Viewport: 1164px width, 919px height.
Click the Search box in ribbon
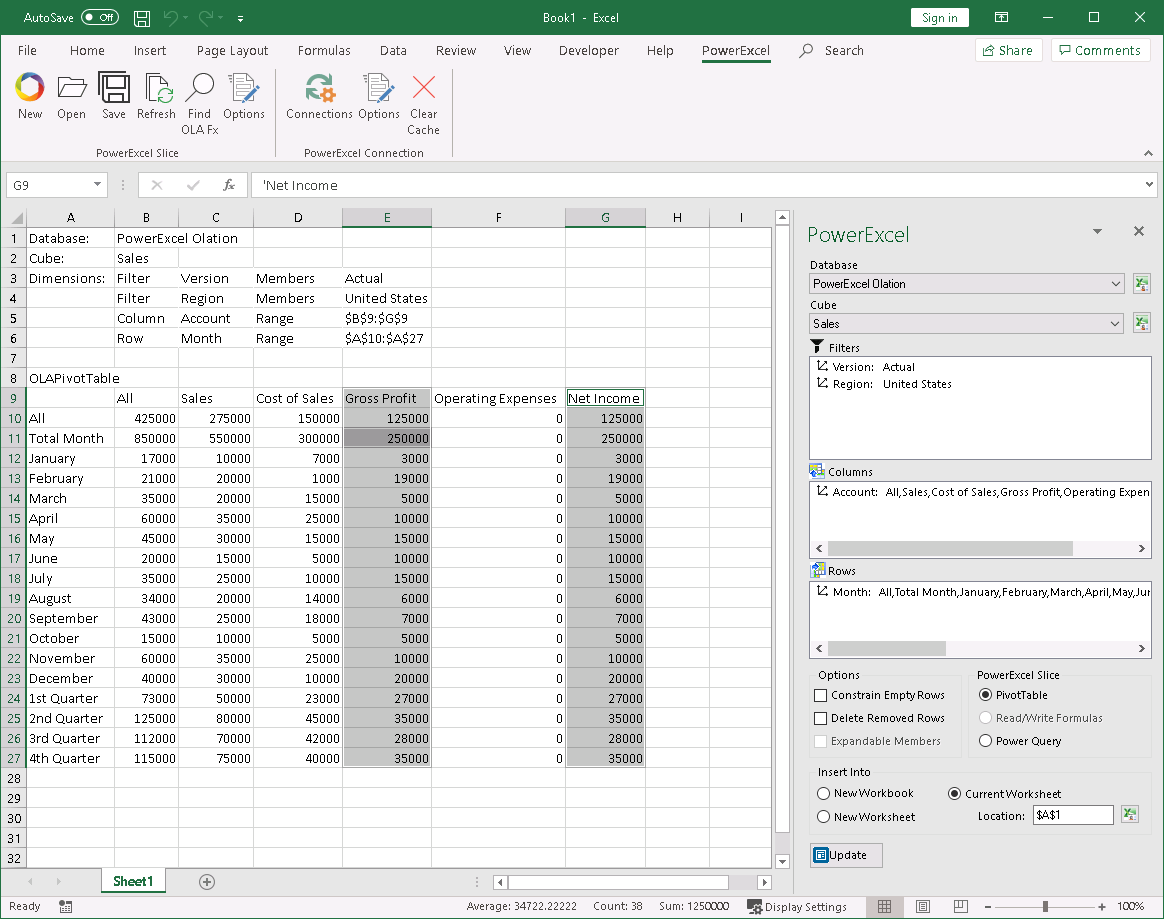pos(832,50)
